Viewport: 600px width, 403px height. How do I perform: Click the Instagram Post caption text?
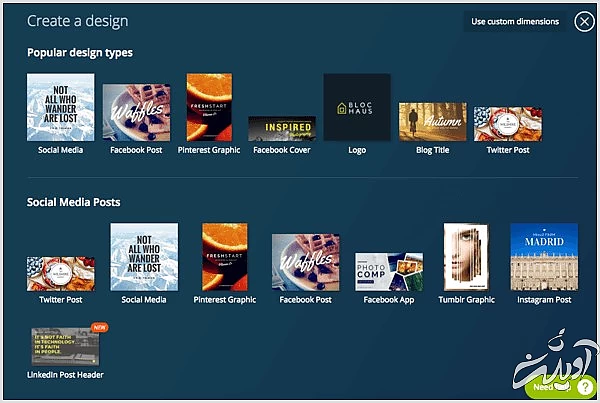pyautogui.click(x=543, y=300)
